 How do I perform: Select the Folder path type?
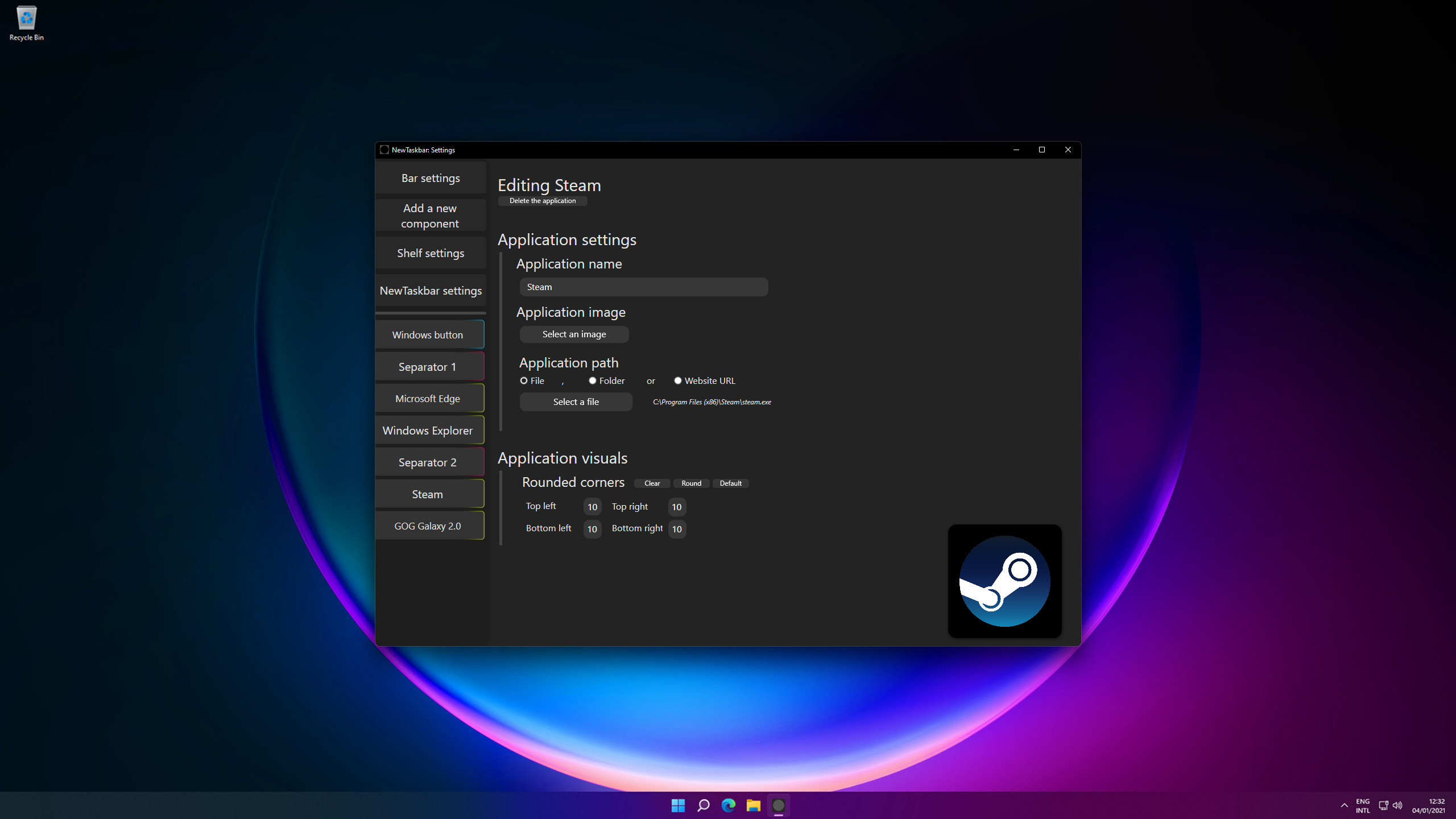click(592, 380)
